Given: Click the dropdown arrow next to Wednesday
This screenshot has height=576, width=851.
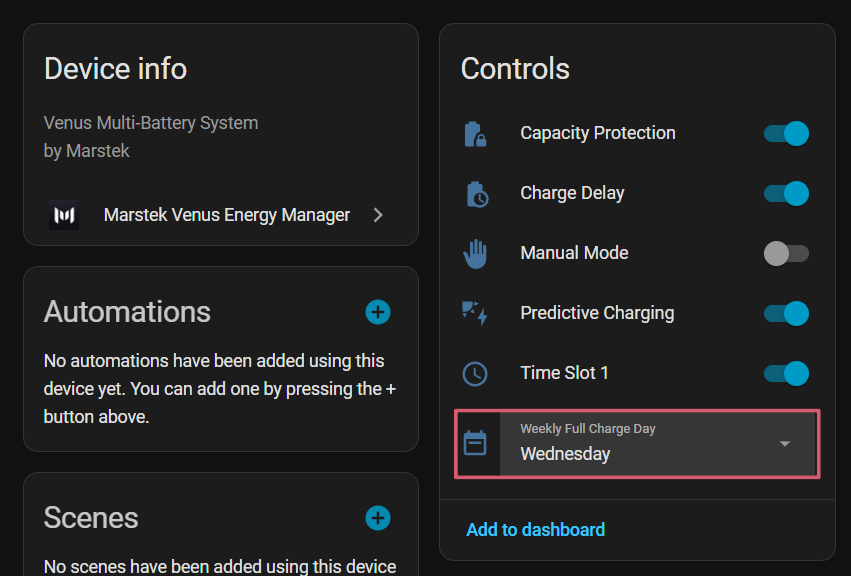Looking at the screenshot, I should 785,444.
